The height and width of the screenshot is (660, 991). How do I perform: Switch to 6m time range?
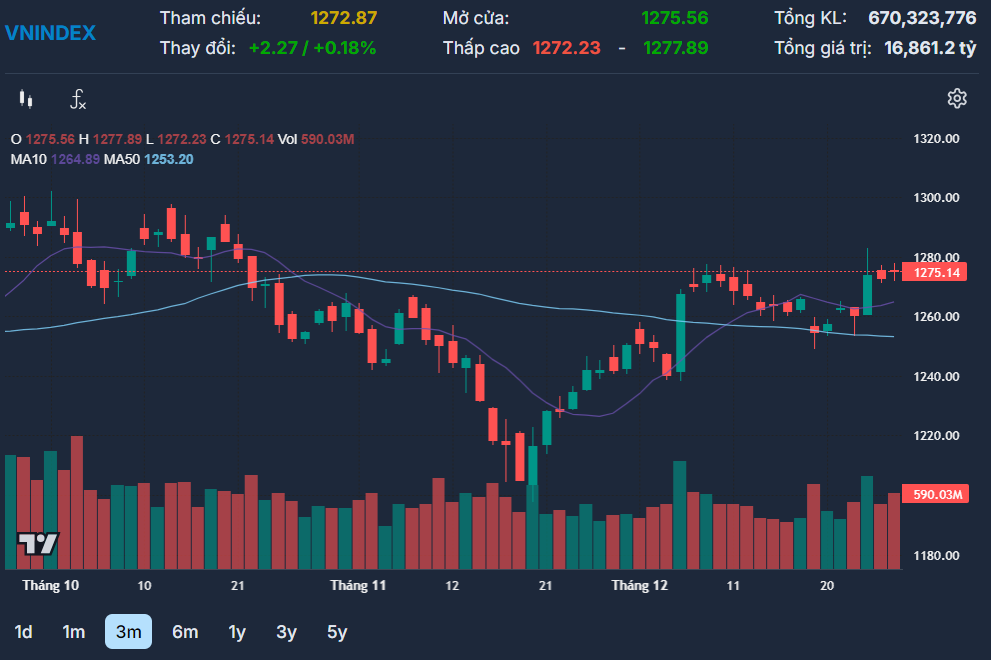coord(185,632)
